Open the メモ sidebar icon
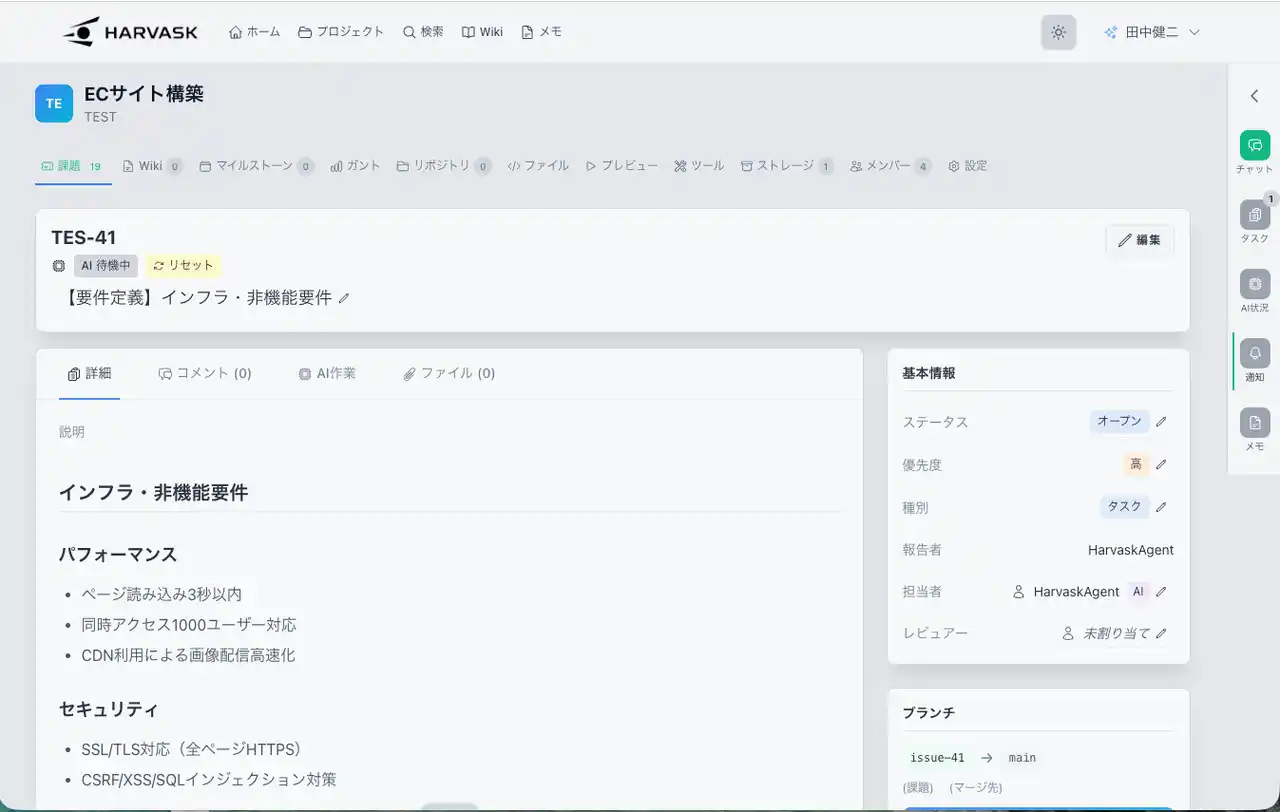The width and height of the screenshot is (1280, 812). [1254, 423]
